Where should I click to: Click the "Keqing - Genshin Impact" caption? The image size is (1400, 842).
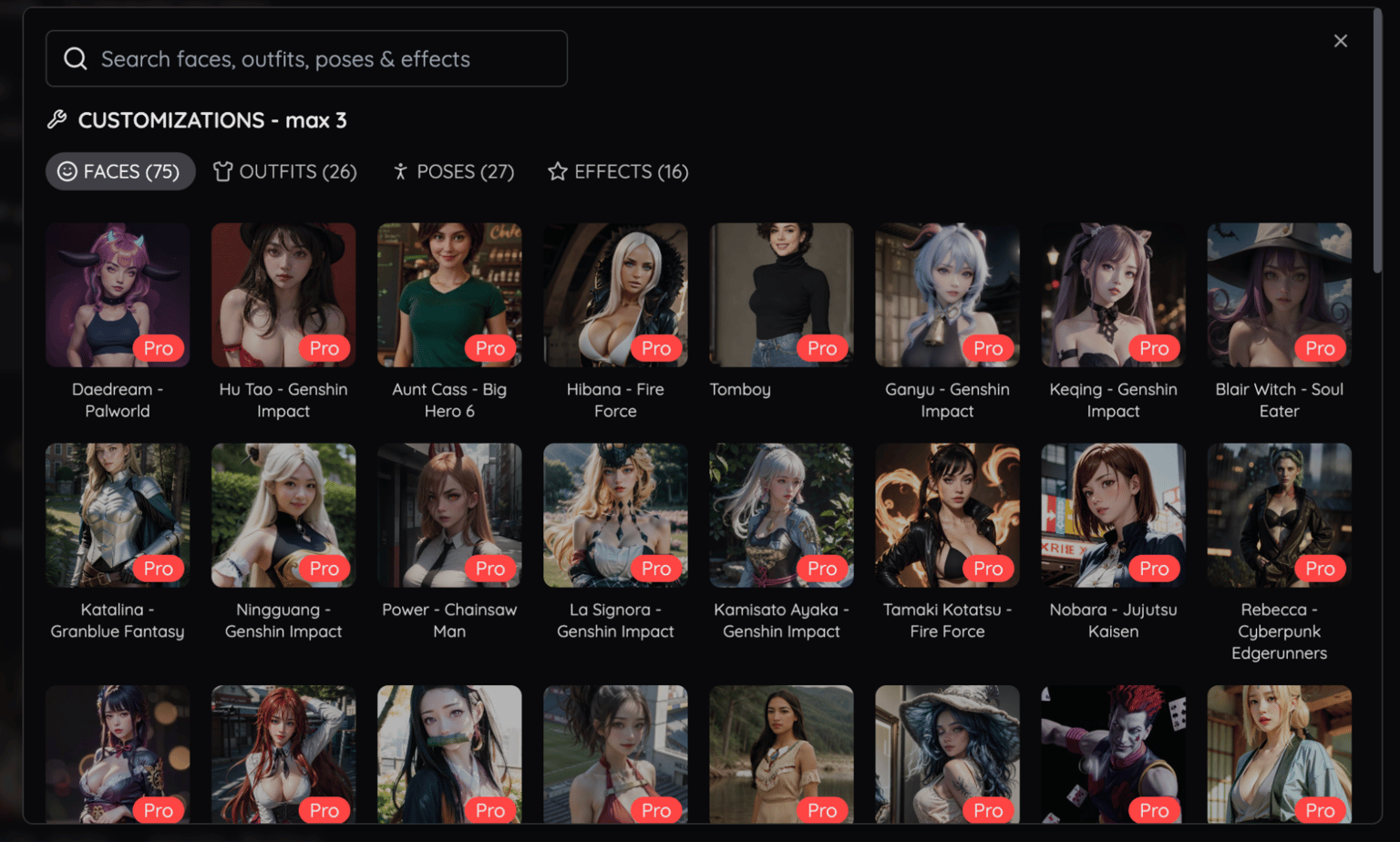(x=1113, y=400)
